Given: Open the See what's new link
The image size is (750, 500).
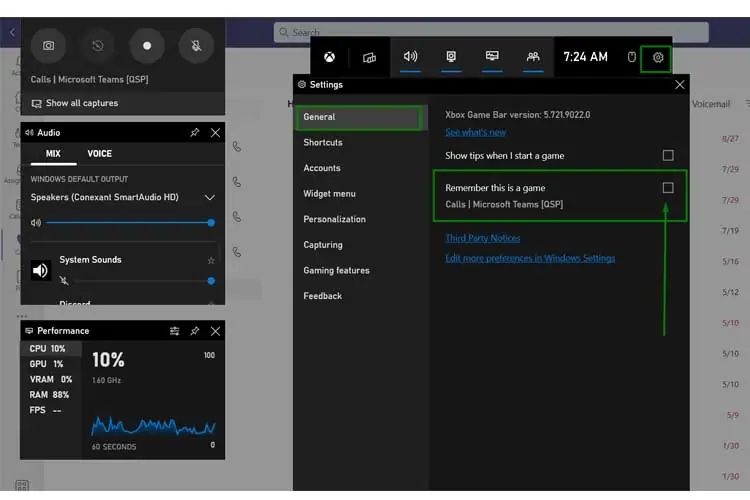Looking at the screenshot, I should click(x=475, y=132).
